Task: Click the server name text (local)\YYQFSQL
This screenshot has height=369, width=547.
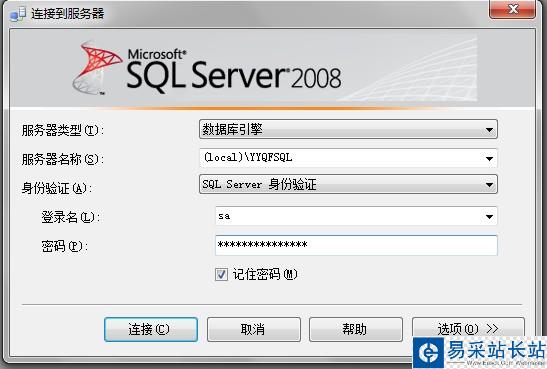Action: [x=248, y=157]
